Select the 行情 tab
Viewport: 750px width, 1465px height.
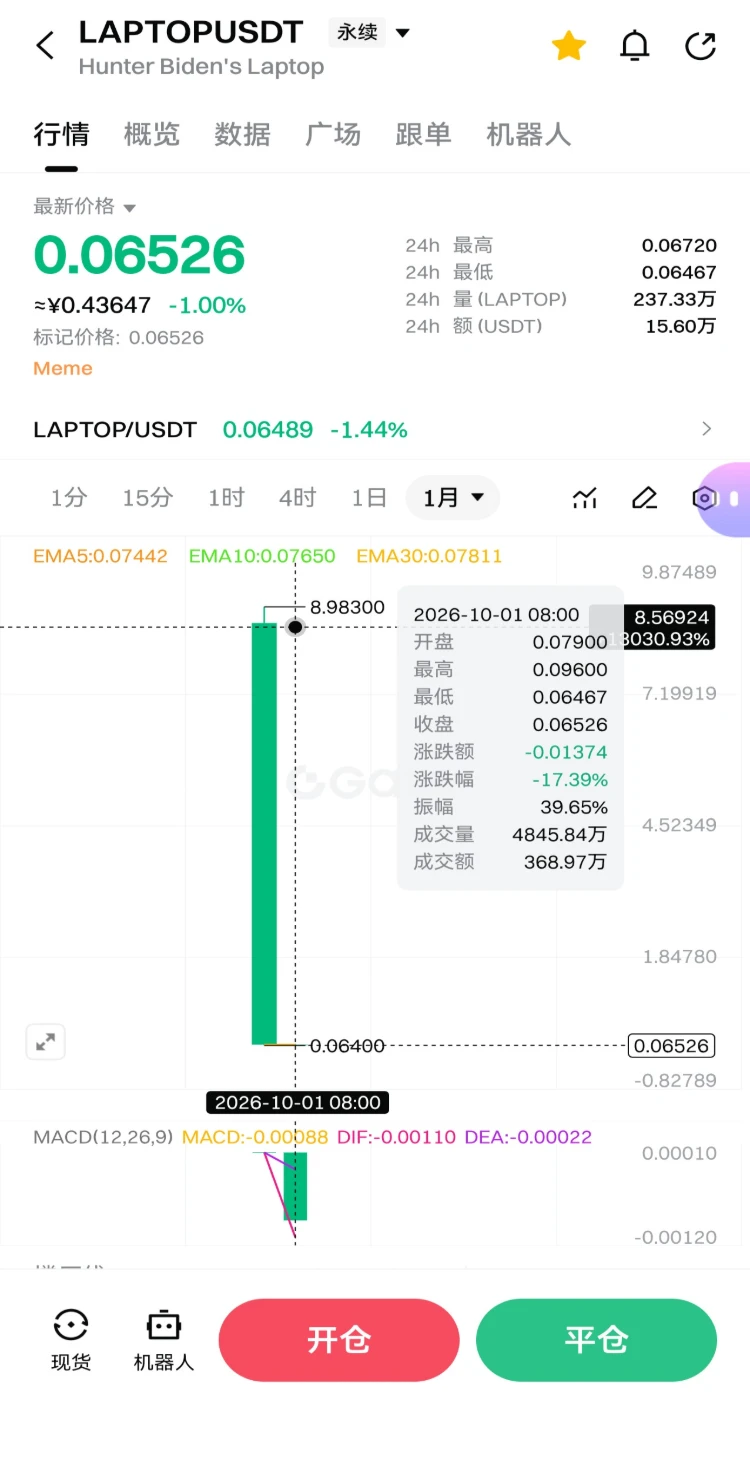(61, 134)
